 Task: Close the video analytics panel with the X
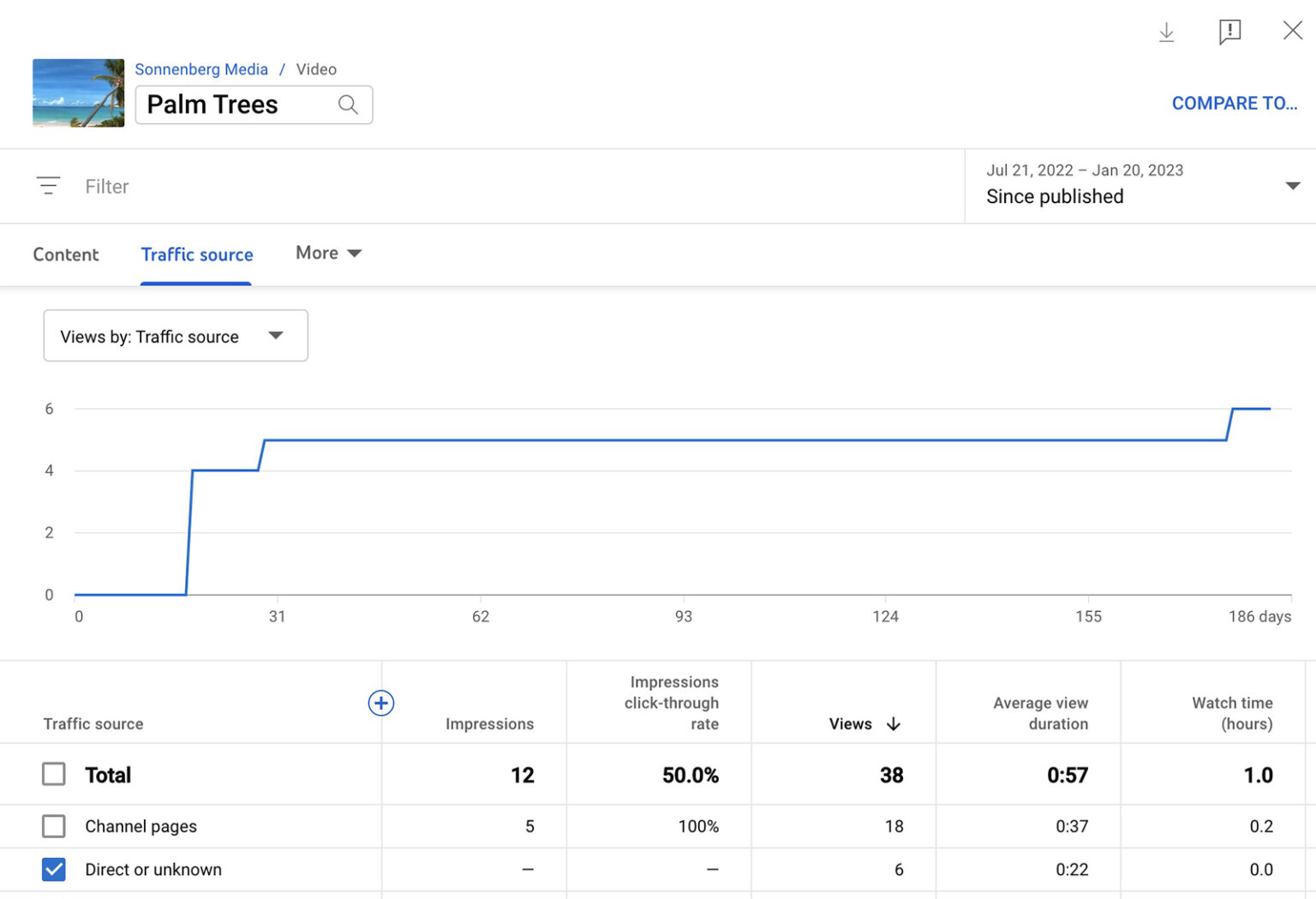click(1293, 30)
